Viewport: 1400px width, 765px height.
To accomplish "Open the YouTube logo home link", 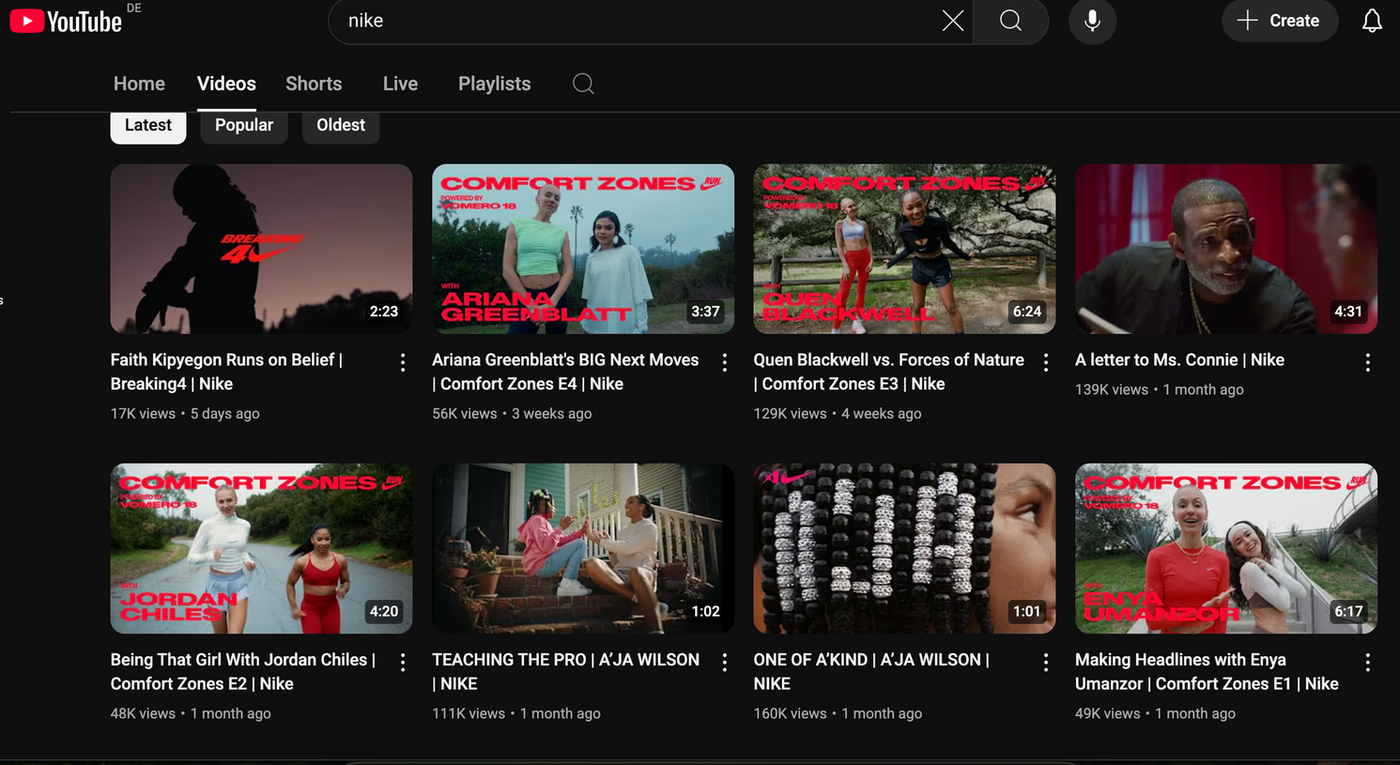I will click(66, 20).
